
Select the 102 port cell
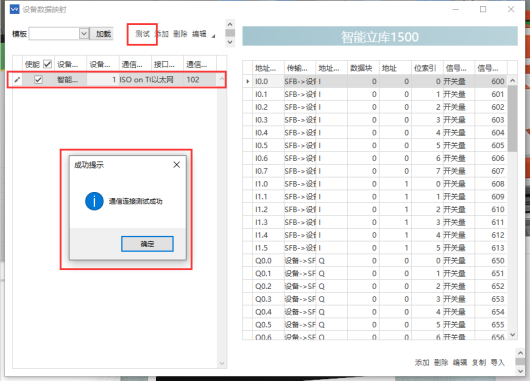tap(200, 80)
